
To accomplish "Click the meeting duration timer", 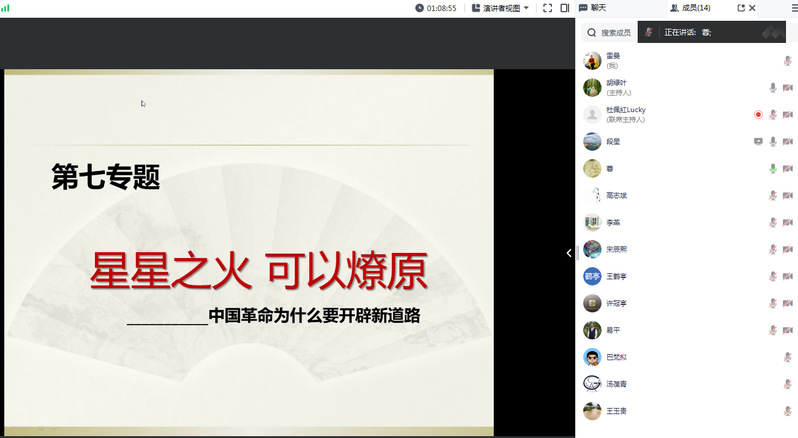I will coord(436,8).
